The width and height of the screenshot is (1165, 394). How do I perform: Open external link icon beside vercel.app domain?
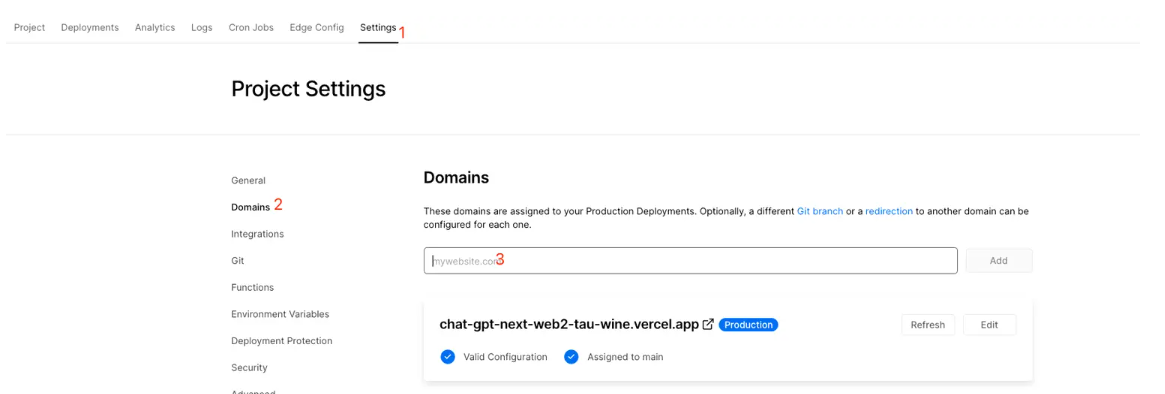pyautogui.click(x=709, y=324)
